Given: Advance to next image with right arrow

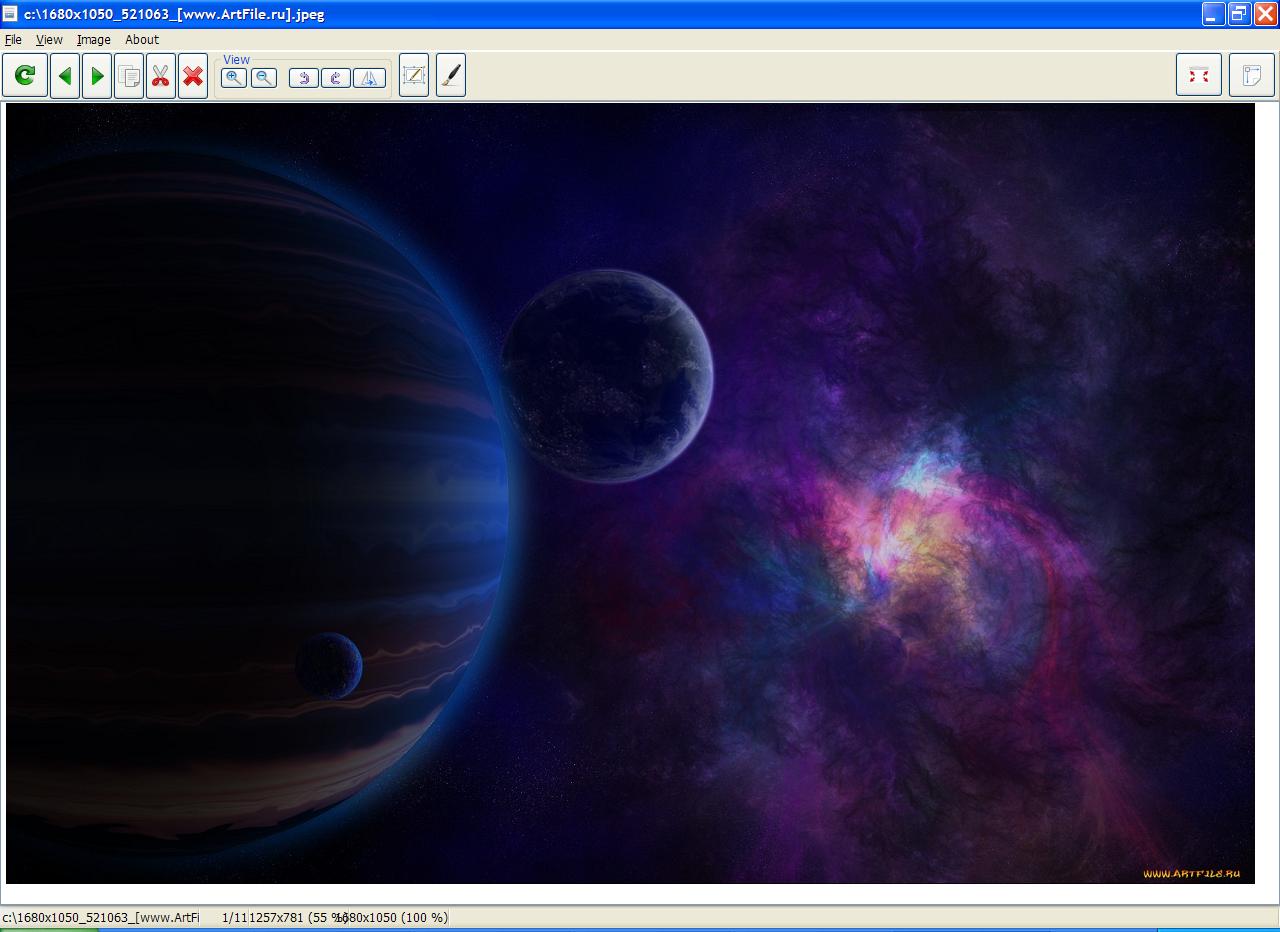Looking at the screenshot, I should (97, 76).
